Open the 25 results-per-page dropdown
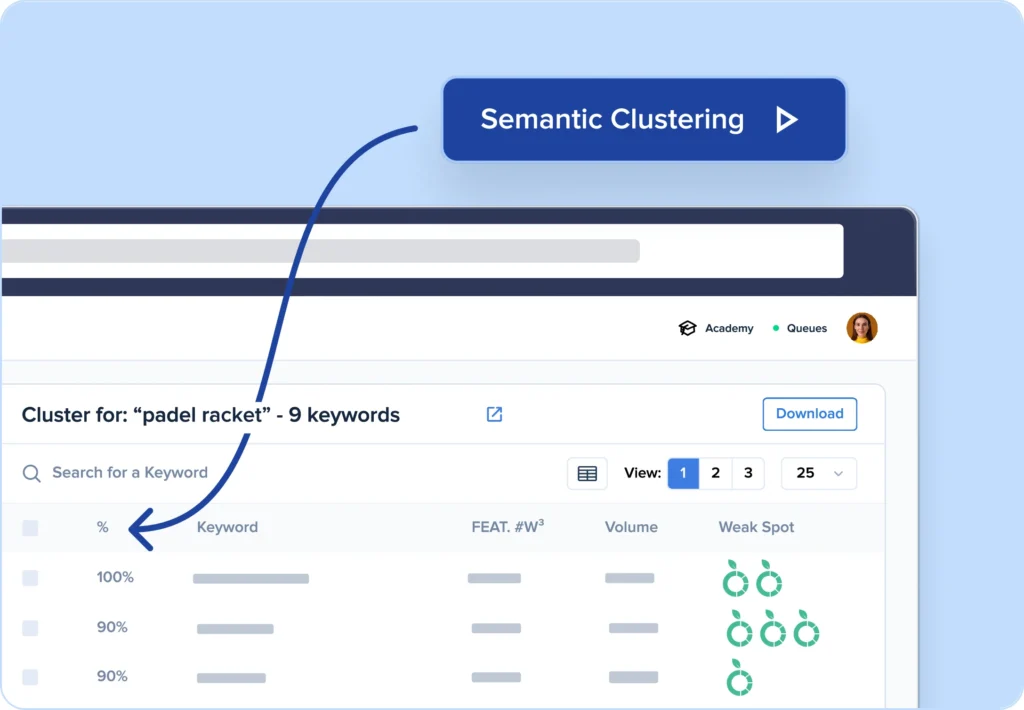This screenshot has width=1024, height=710. point(818,472)
